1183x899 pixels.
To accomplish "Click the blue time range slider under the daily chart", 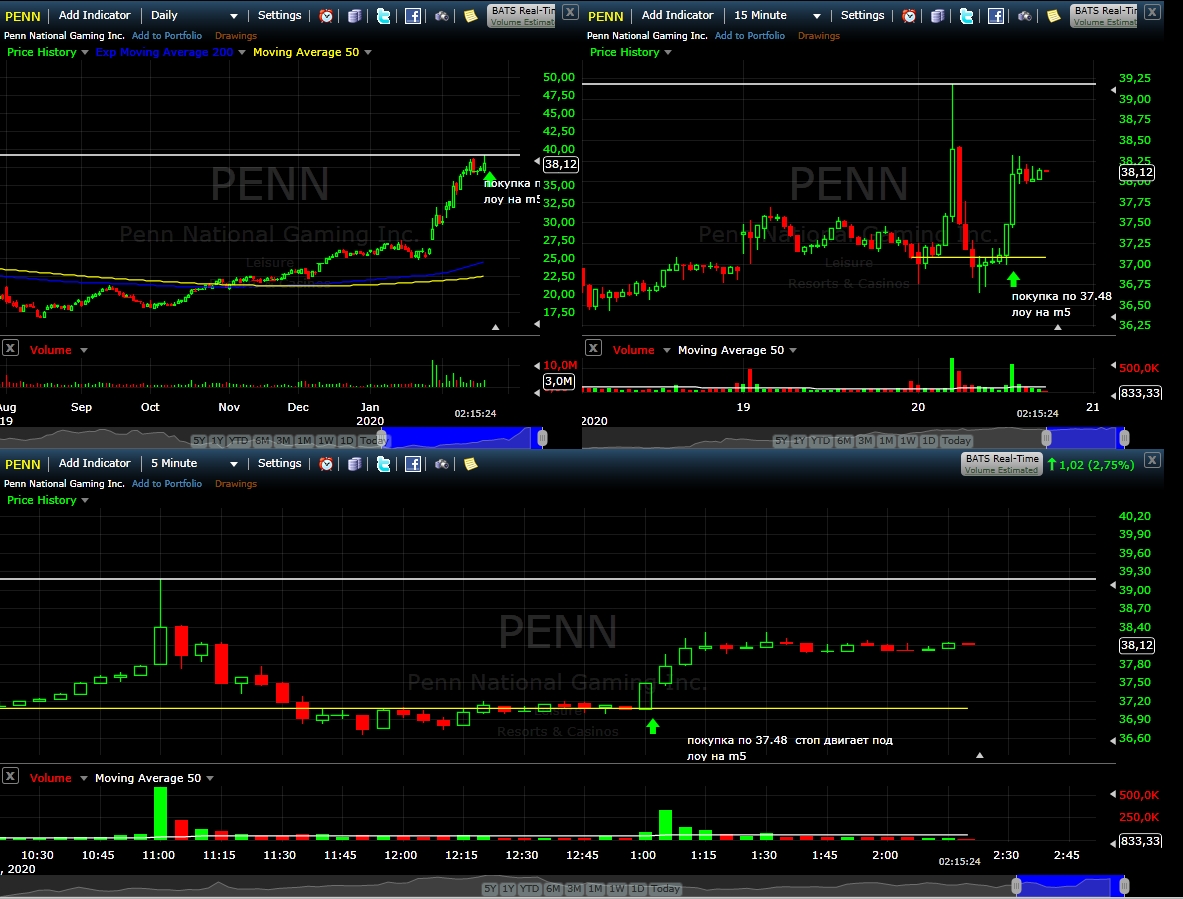I will coord(459,437).
